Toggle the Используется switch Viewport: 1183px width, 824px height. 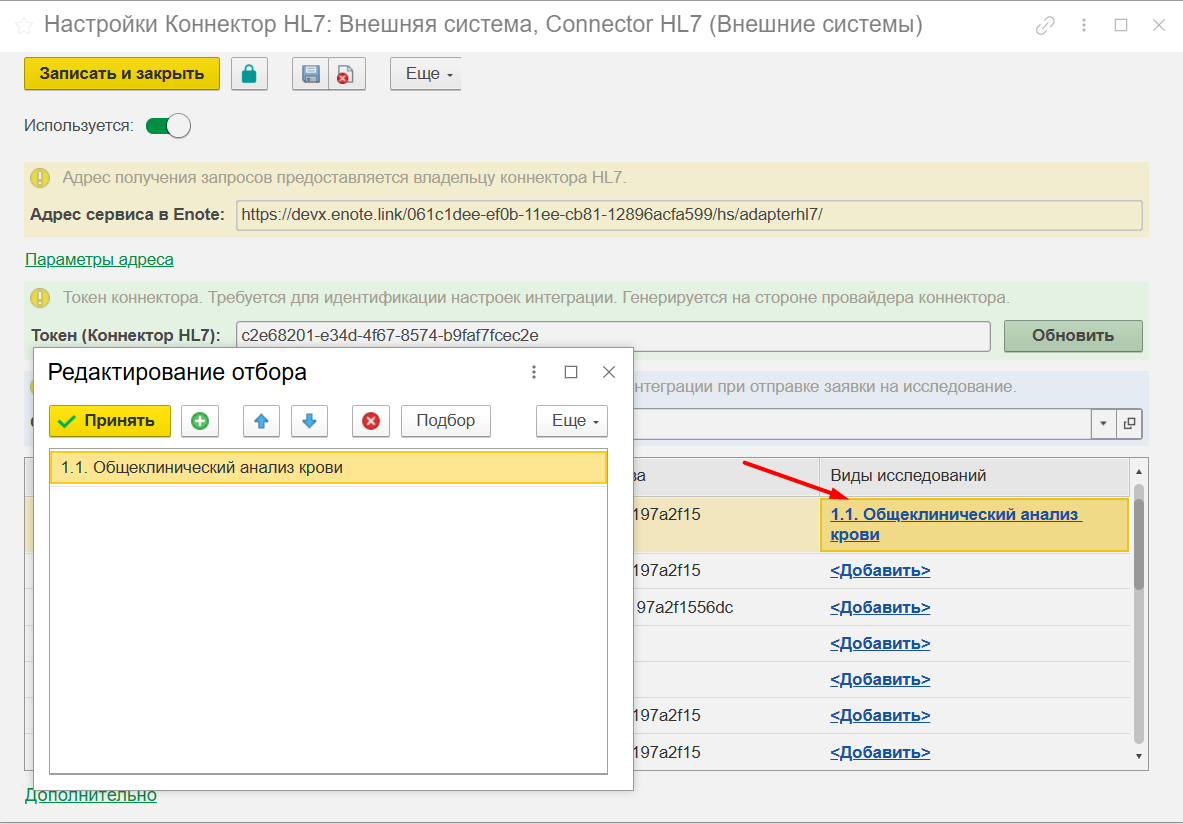tap(168, 126)
